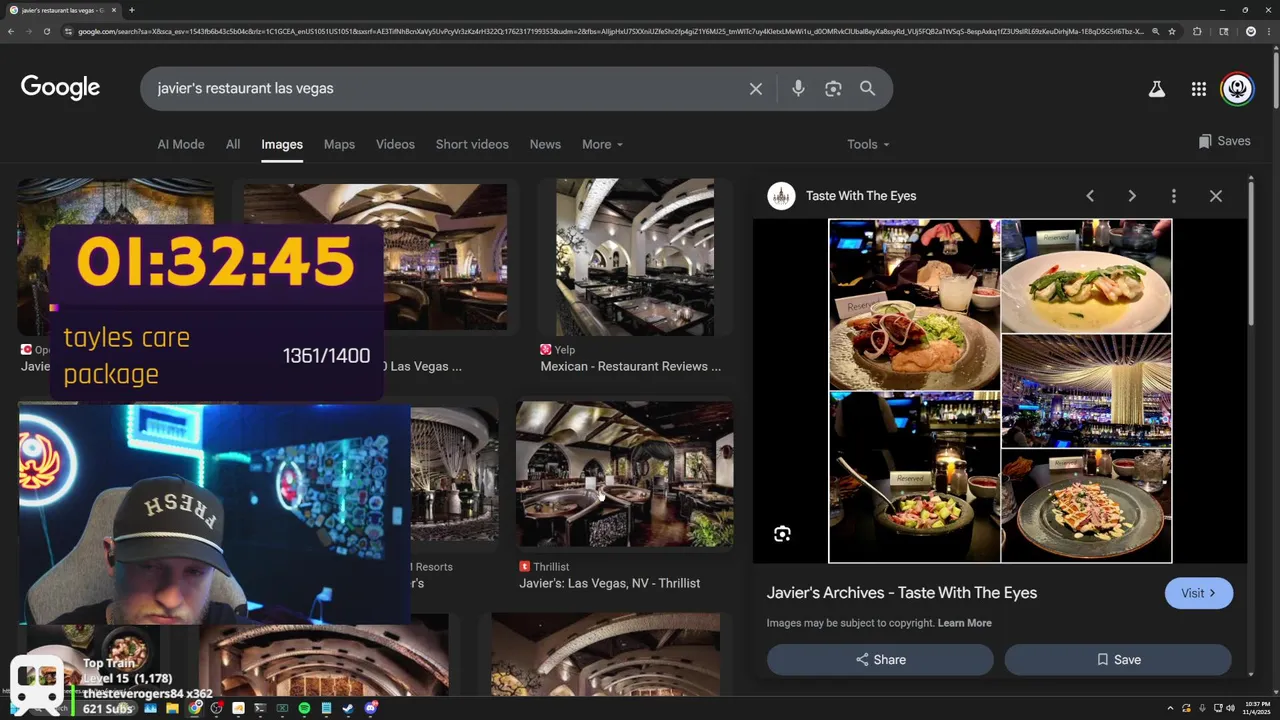
Task: Expand the Tools dropdown
Action: [x=868, y=144]
